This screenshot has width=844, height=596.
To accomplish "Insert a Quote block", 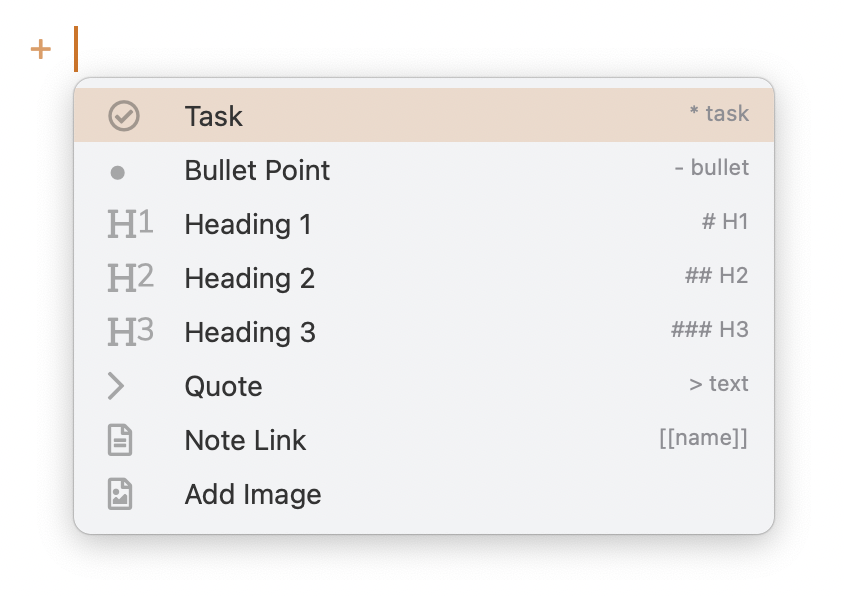I will point(223,386).
